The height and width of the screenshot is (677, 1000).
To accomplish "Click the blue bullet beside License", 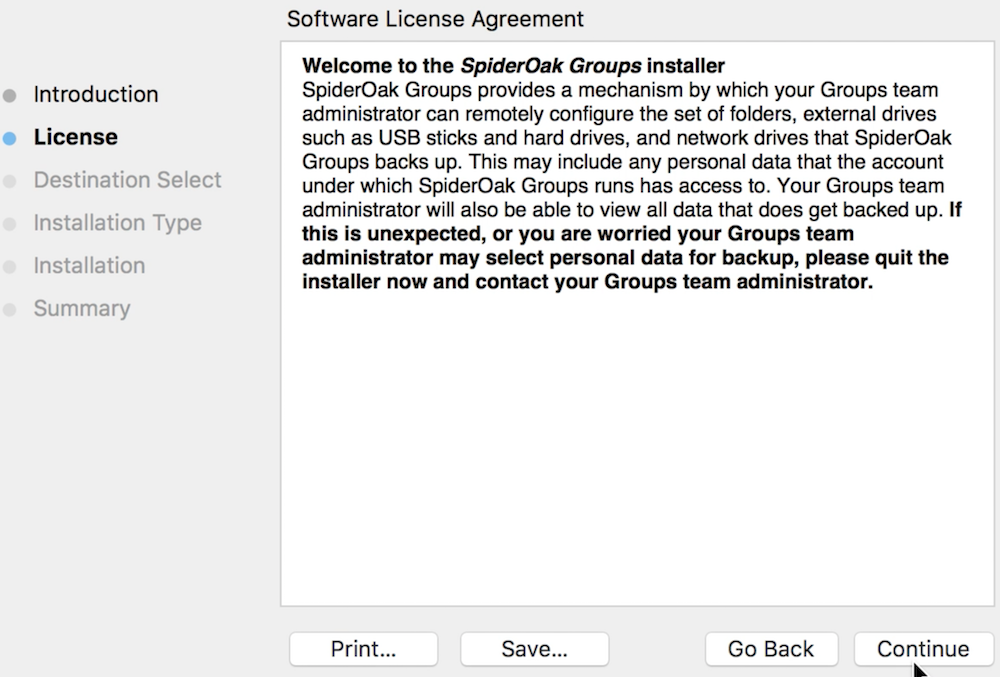I will [x=10, y=138].
